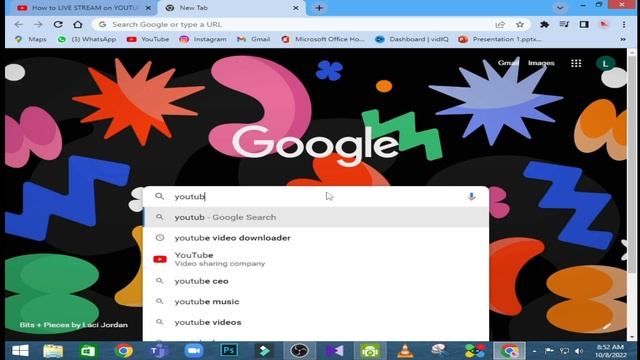Open Photoshop from taskbar
Screen dimensions: 640x360
point(229,351)
